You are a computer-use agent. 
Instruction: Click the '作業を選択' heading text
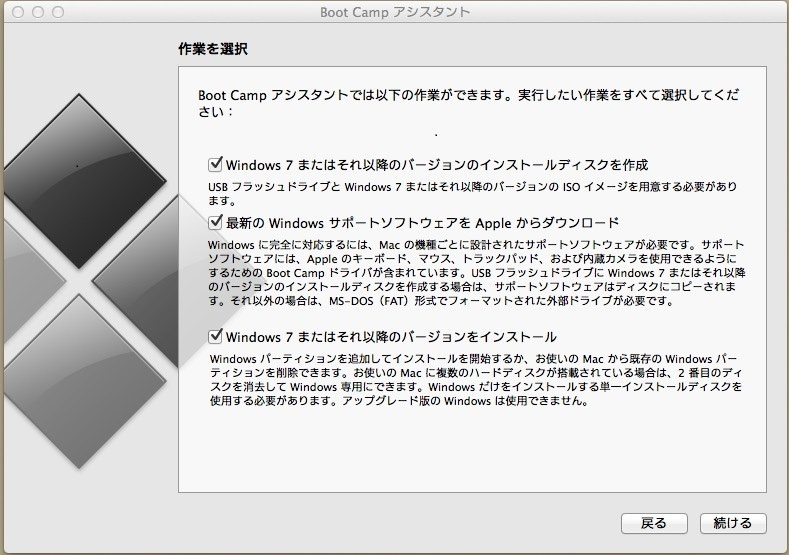coord(213,49)
